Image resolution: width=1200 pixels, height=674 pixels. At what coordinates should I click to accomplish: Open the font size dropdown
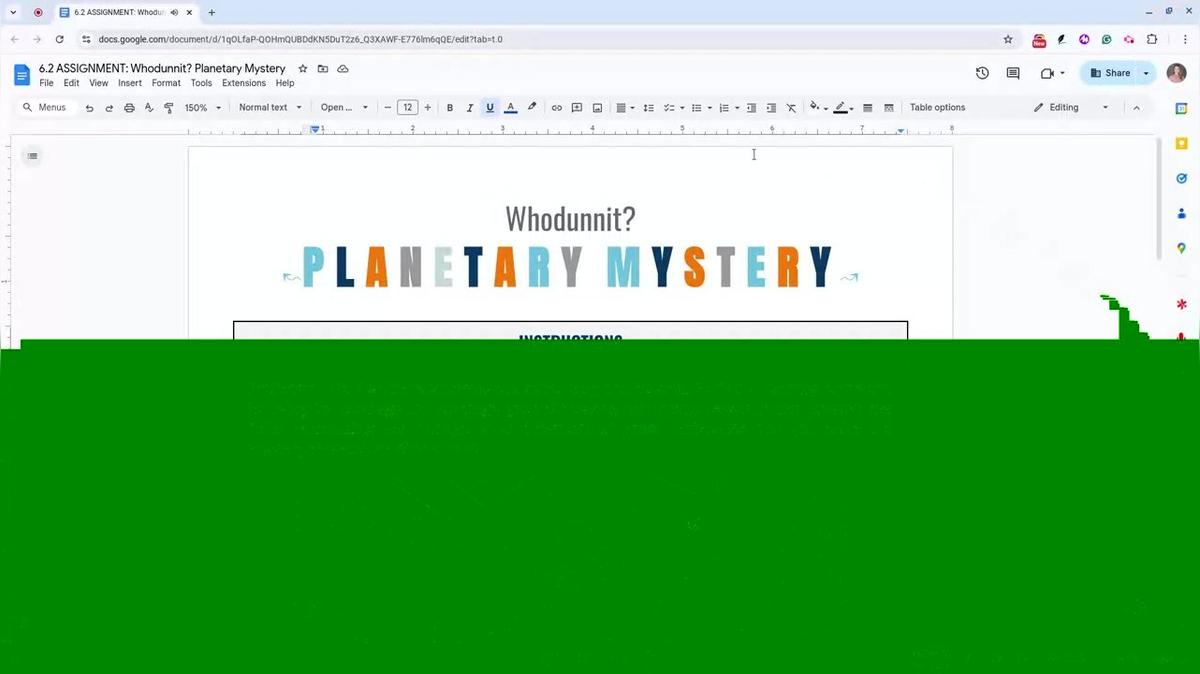[407, 107]
